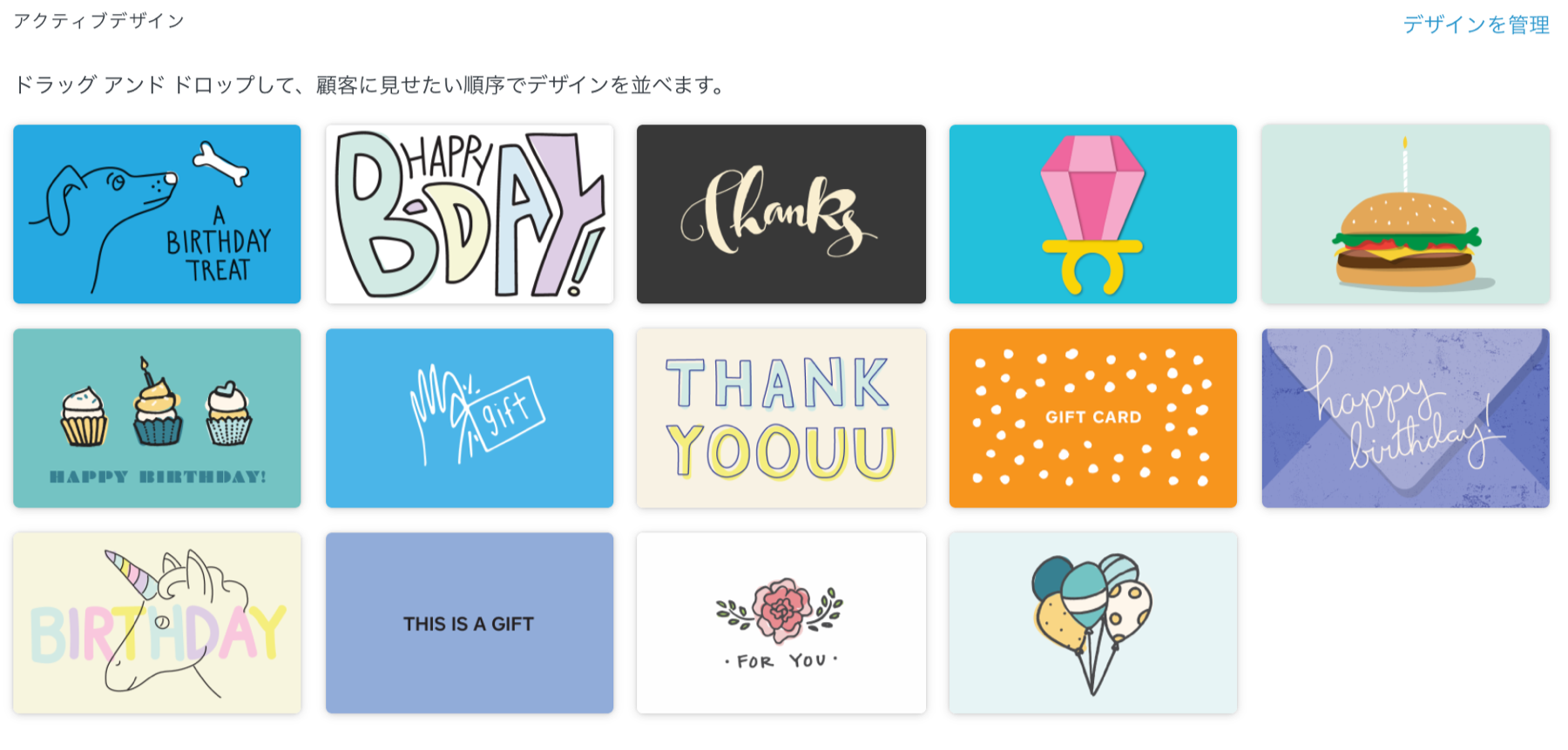Choose the purple envelope happy birthday card
1568x750 pixels.
point(1406,418)
